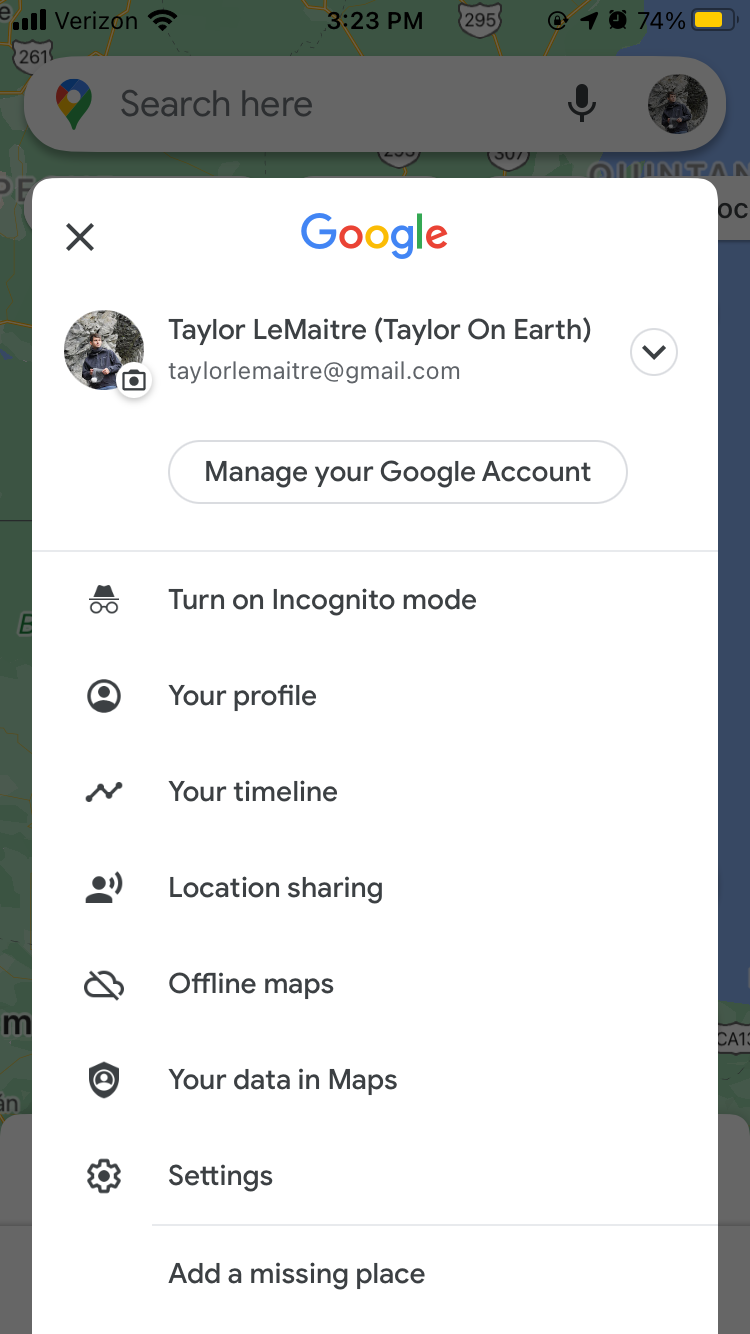Tap the incognito hat-and-glasses icon
The height and width of the screenshot is (1334, 750).
click(x=104, y=600)
